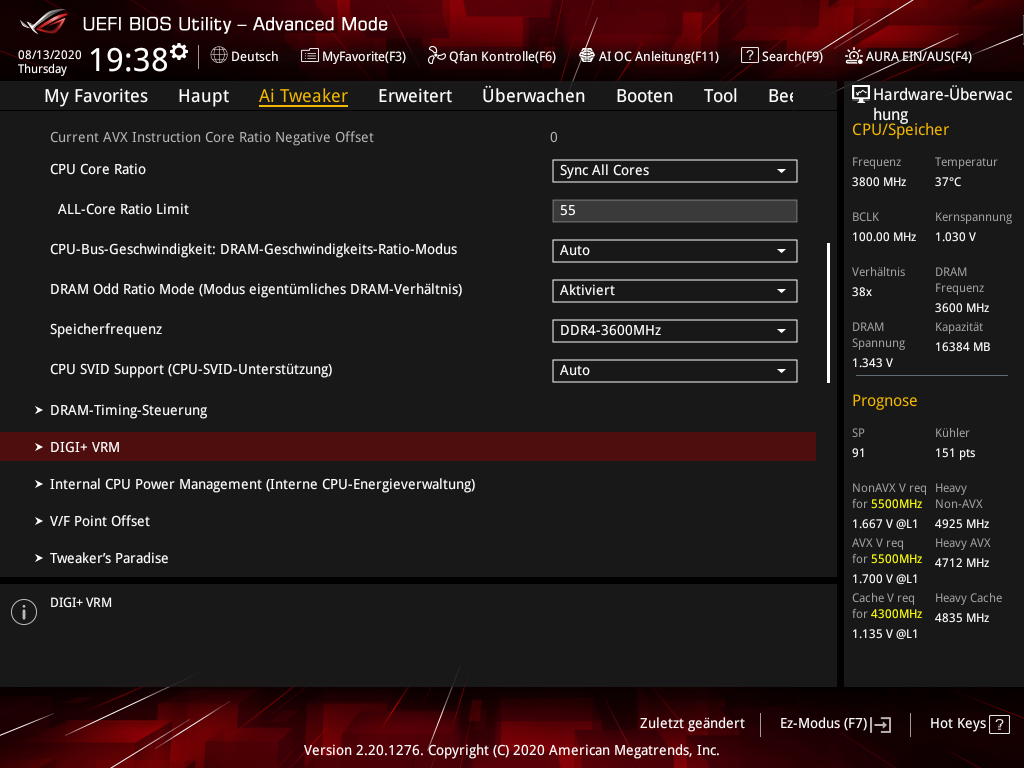This screenshot has height=768, width=1024.
Task: Open the Booten tab
Action: coord(645,96)
